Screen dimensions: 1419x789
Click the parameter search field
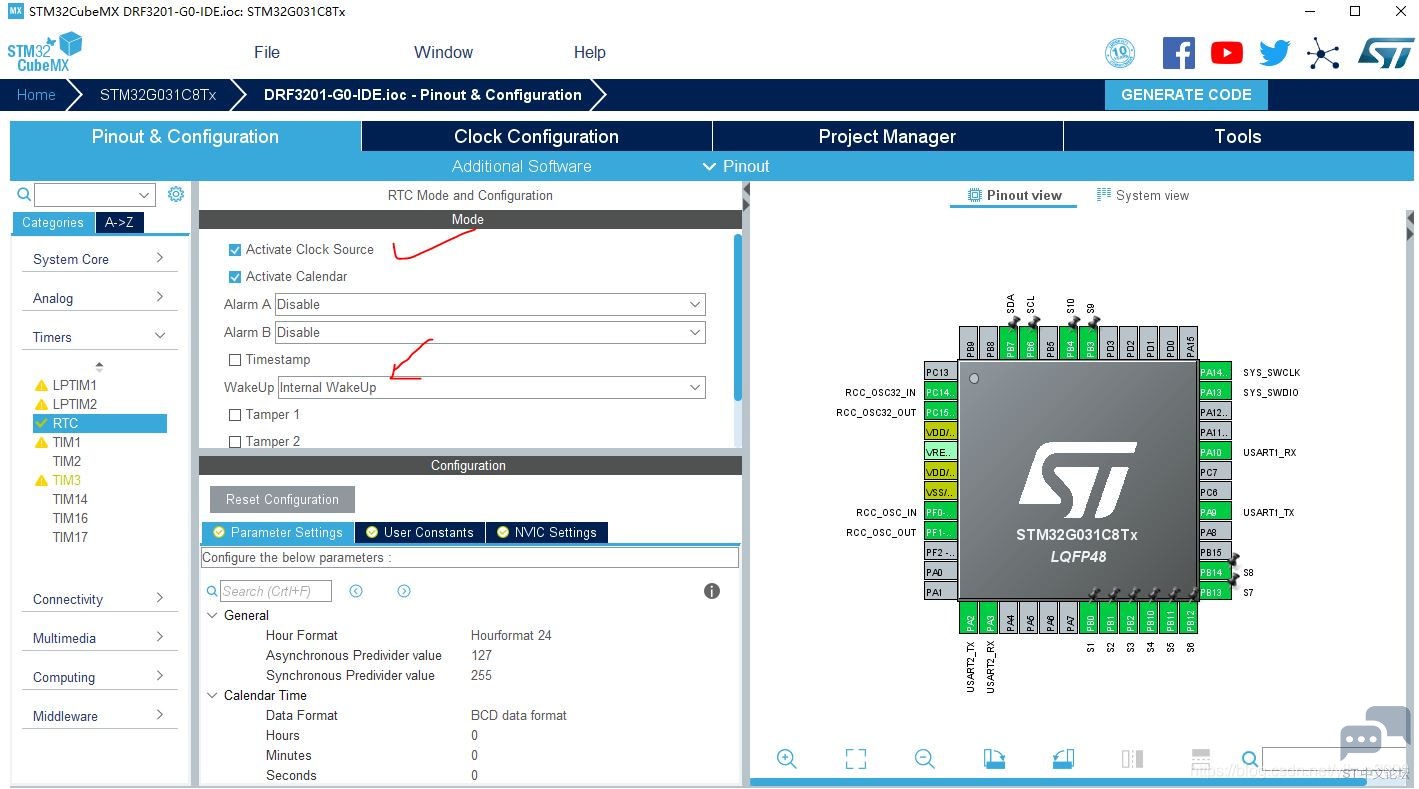[276, 591]
